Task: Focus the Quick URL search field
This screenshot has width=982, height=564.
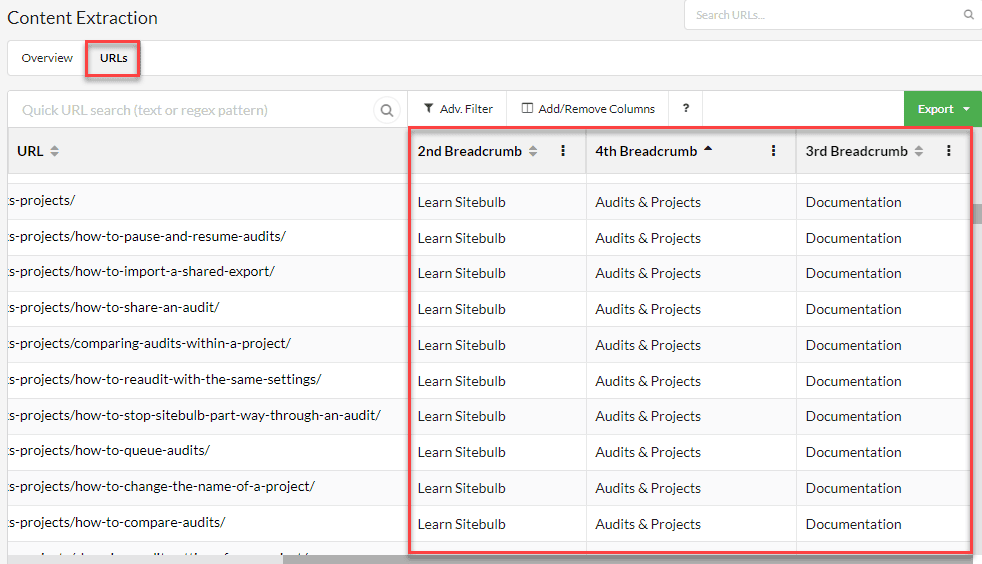Action: tap(190, 110)
